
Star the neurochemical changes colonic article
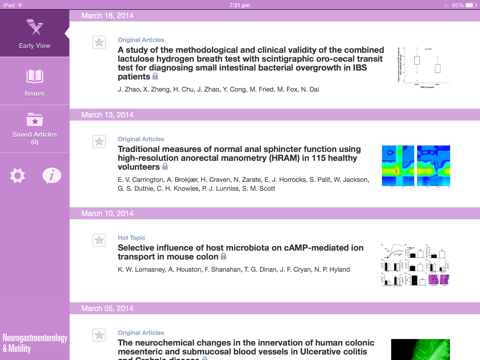(x=99, y=335)
